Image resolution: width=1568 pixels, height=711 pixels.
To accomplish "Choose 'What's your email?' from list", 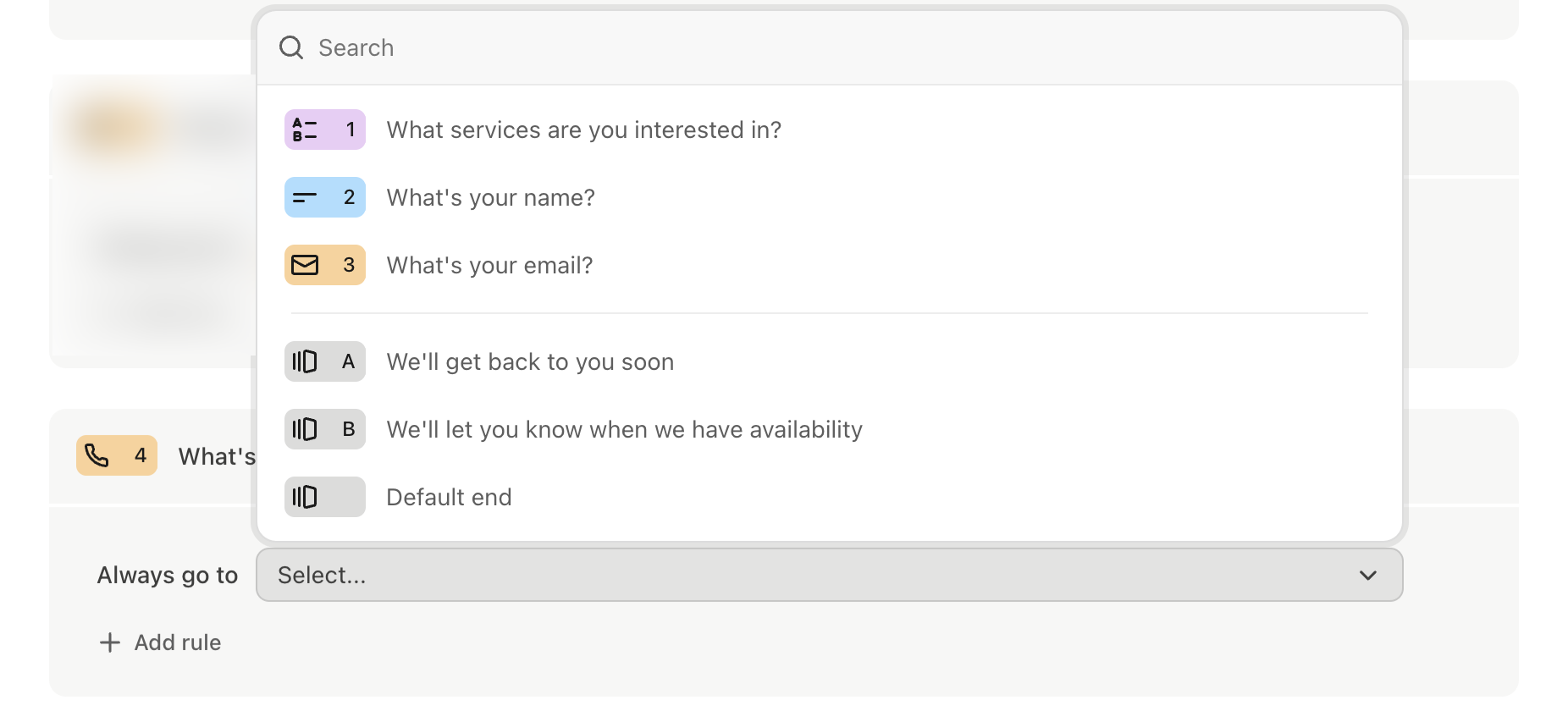I will click(x=830, y=265).
